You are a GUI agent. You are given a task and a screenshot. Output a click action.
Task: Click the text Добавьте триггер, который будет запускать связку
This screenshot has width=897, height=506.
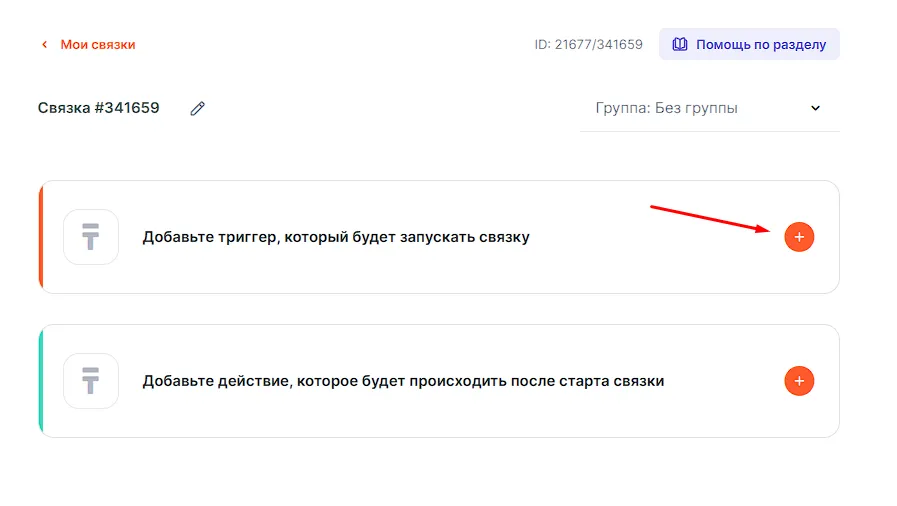(336, 237)
